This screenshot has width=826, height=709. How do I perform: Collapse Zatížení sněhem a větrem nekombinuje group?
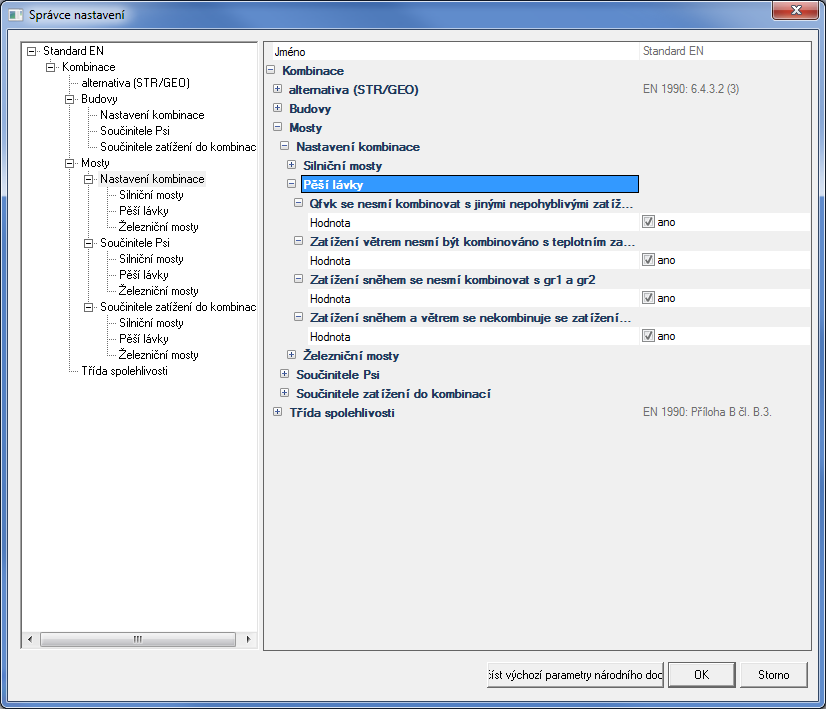coord(298,317)
